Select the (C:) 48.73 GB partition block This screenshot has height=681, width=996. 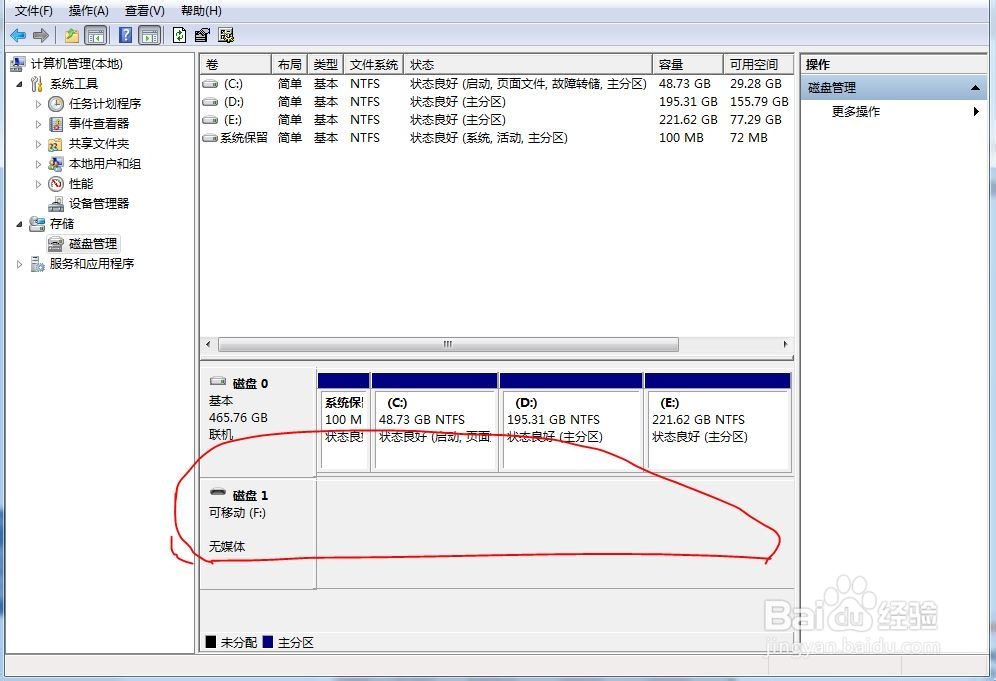434,422
